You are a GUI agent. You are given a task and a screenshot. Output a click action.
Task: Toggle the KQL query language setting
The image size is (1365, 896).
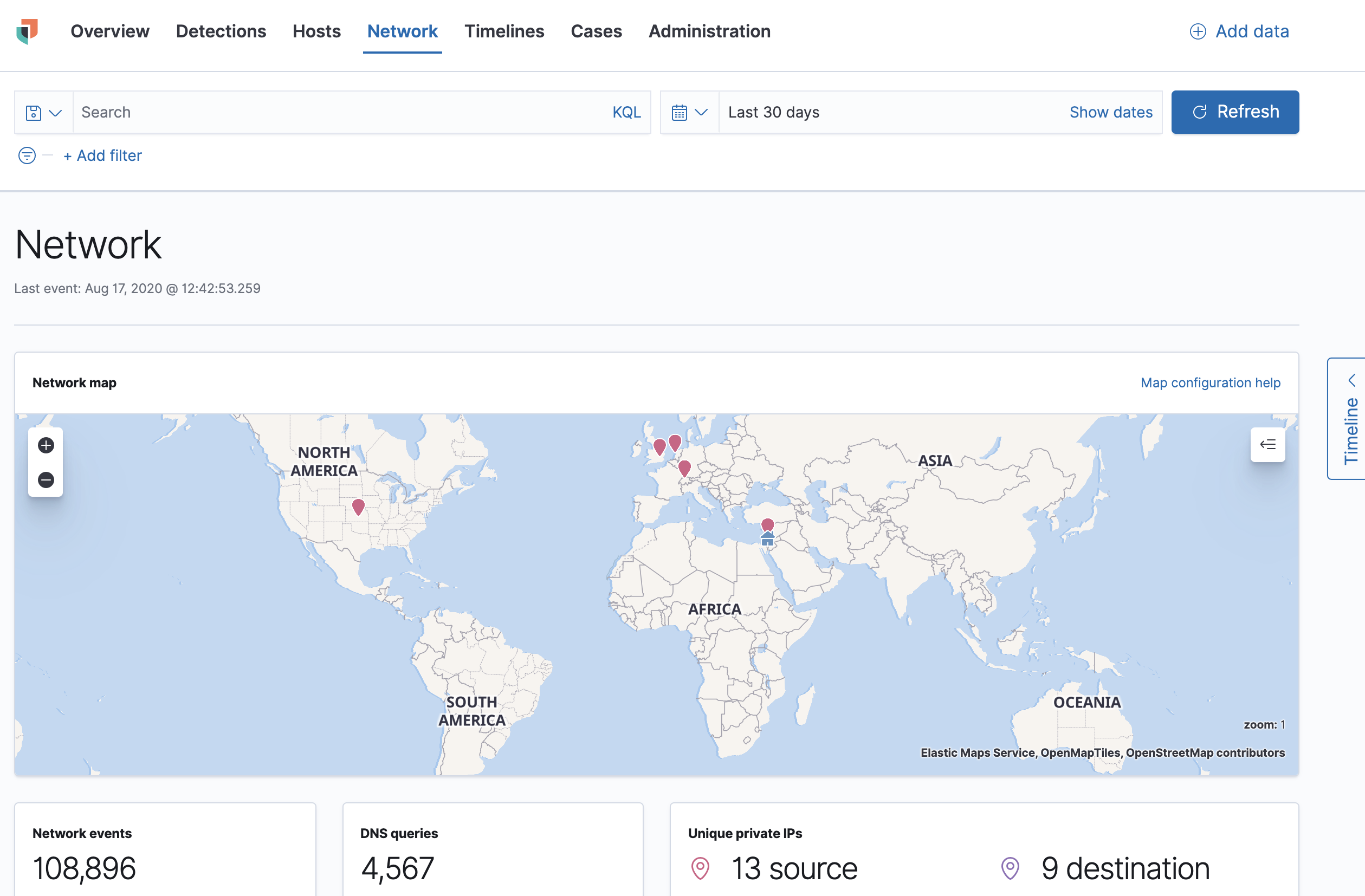[627, 112]
